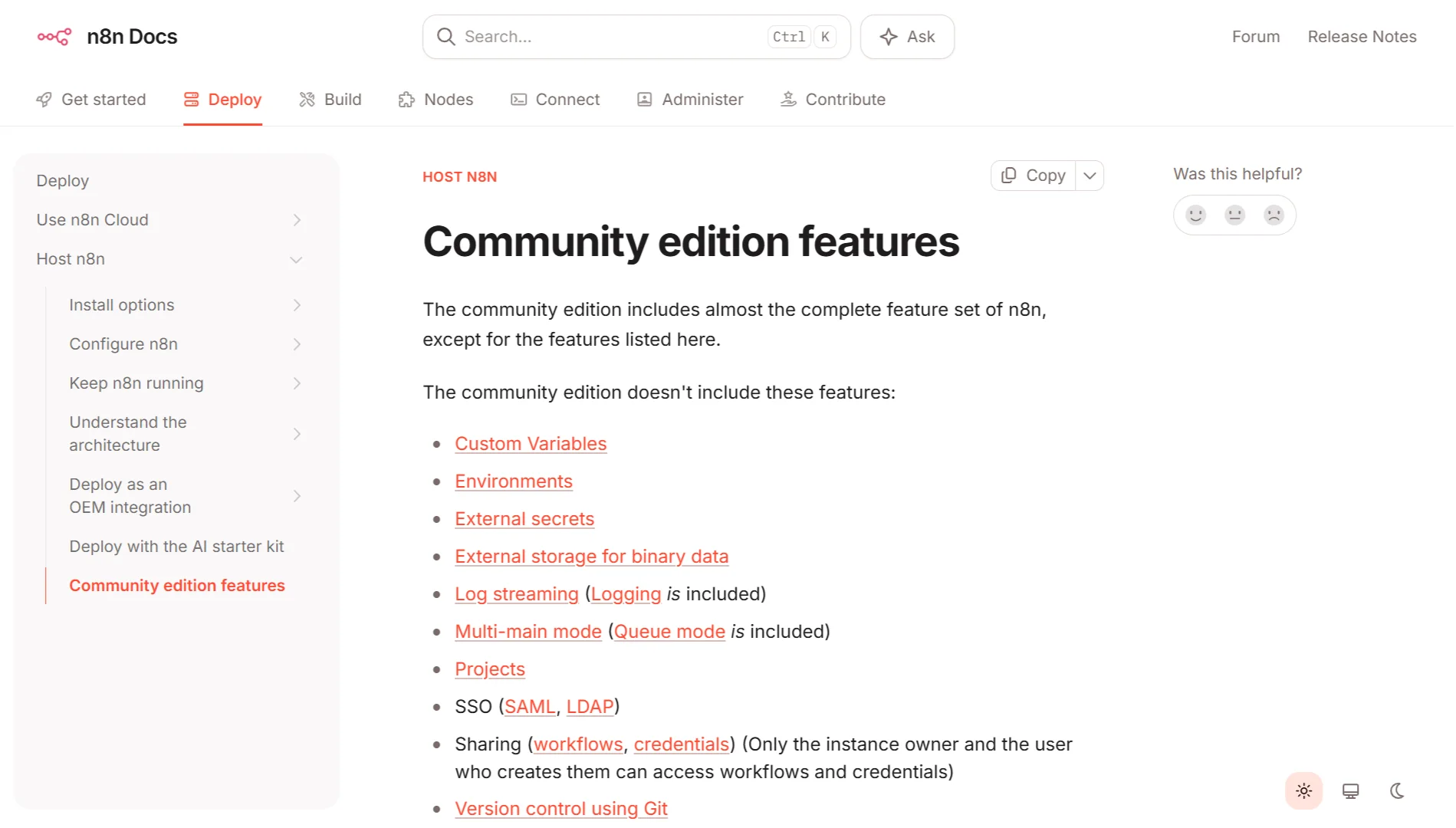Open the Administer tab
The width and height of the screenshot is (1456, 828).
(x=690, y=100)
